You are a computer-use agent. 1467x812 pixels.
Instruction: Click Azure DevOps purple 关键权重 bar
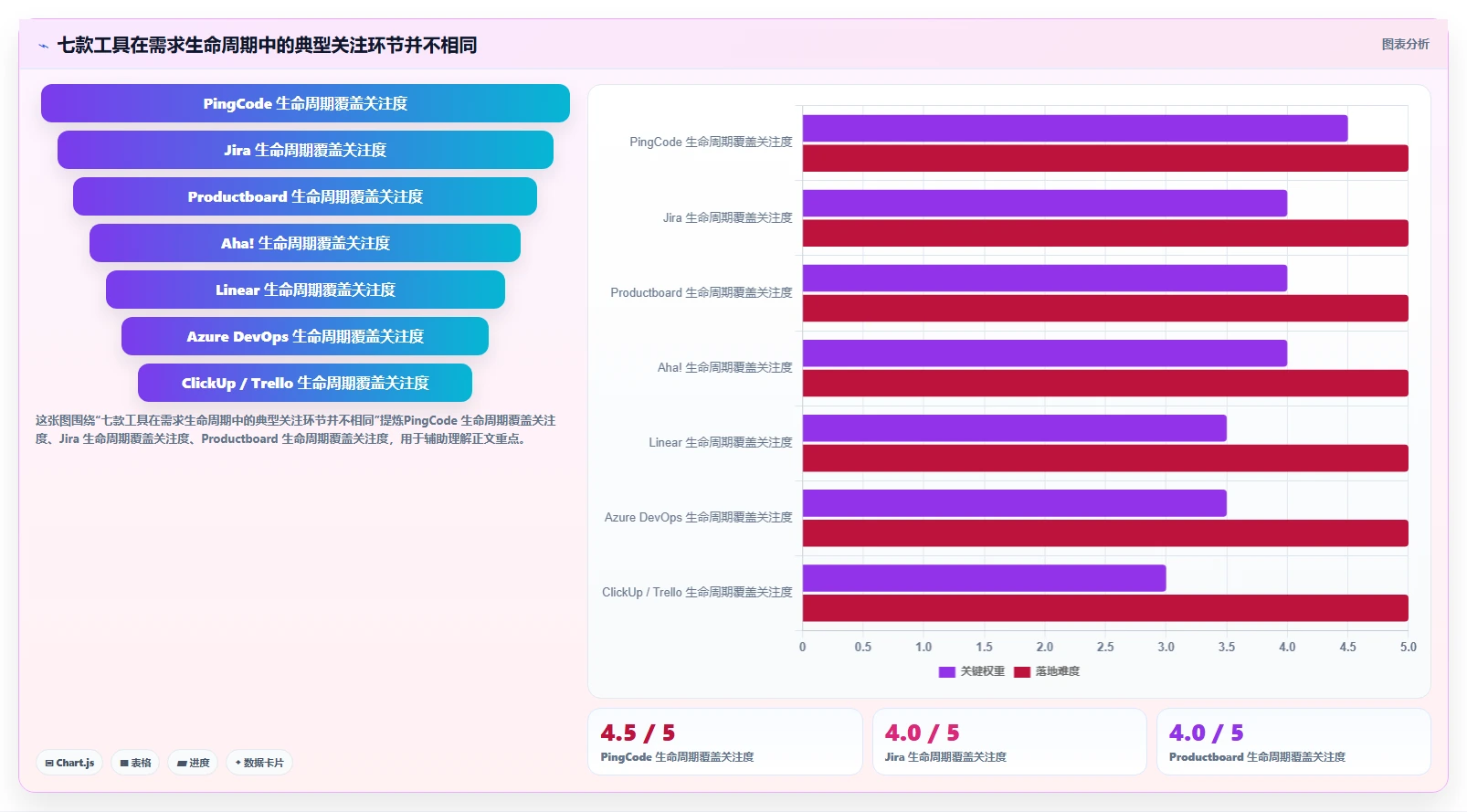pyautogui.click(x=1015, y=503)
